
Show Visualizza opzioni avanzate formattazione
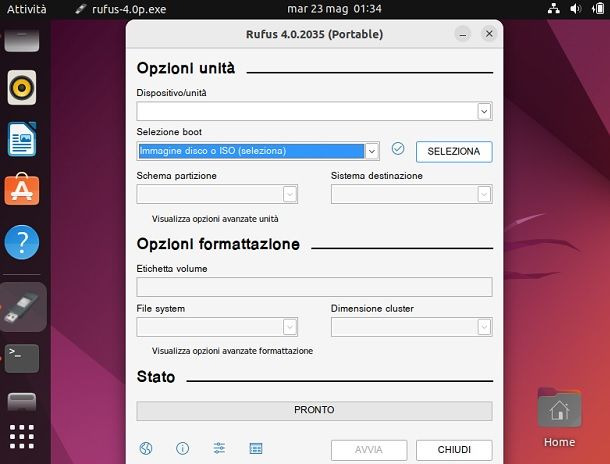(x=232, y=351)
